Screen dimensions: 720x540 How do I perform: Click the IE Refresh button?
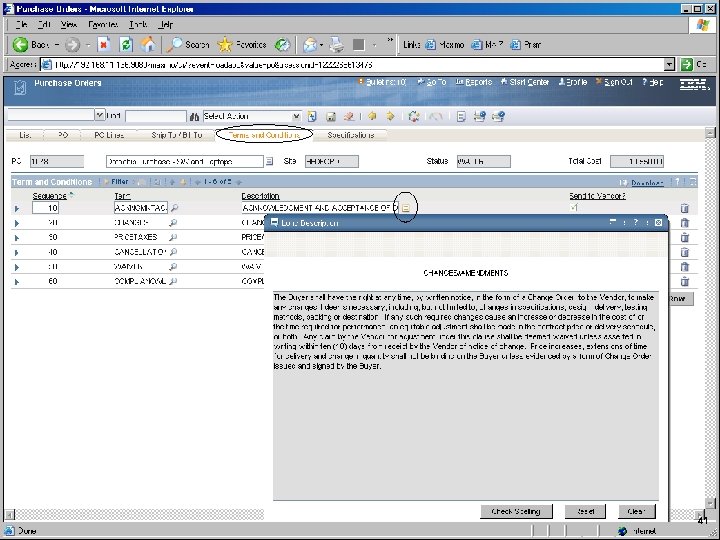tap(125, 45)
